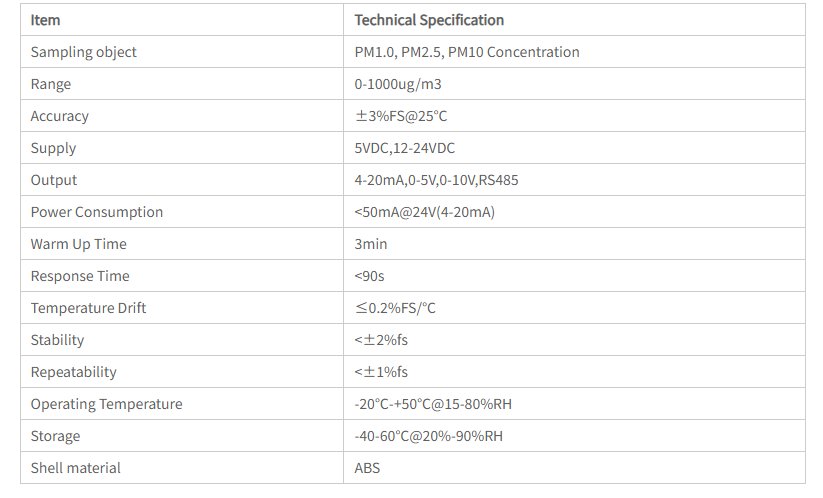Click the 'Item' column header
The height and width of the screenshot is (498, 823).
[x=46, y=20]
